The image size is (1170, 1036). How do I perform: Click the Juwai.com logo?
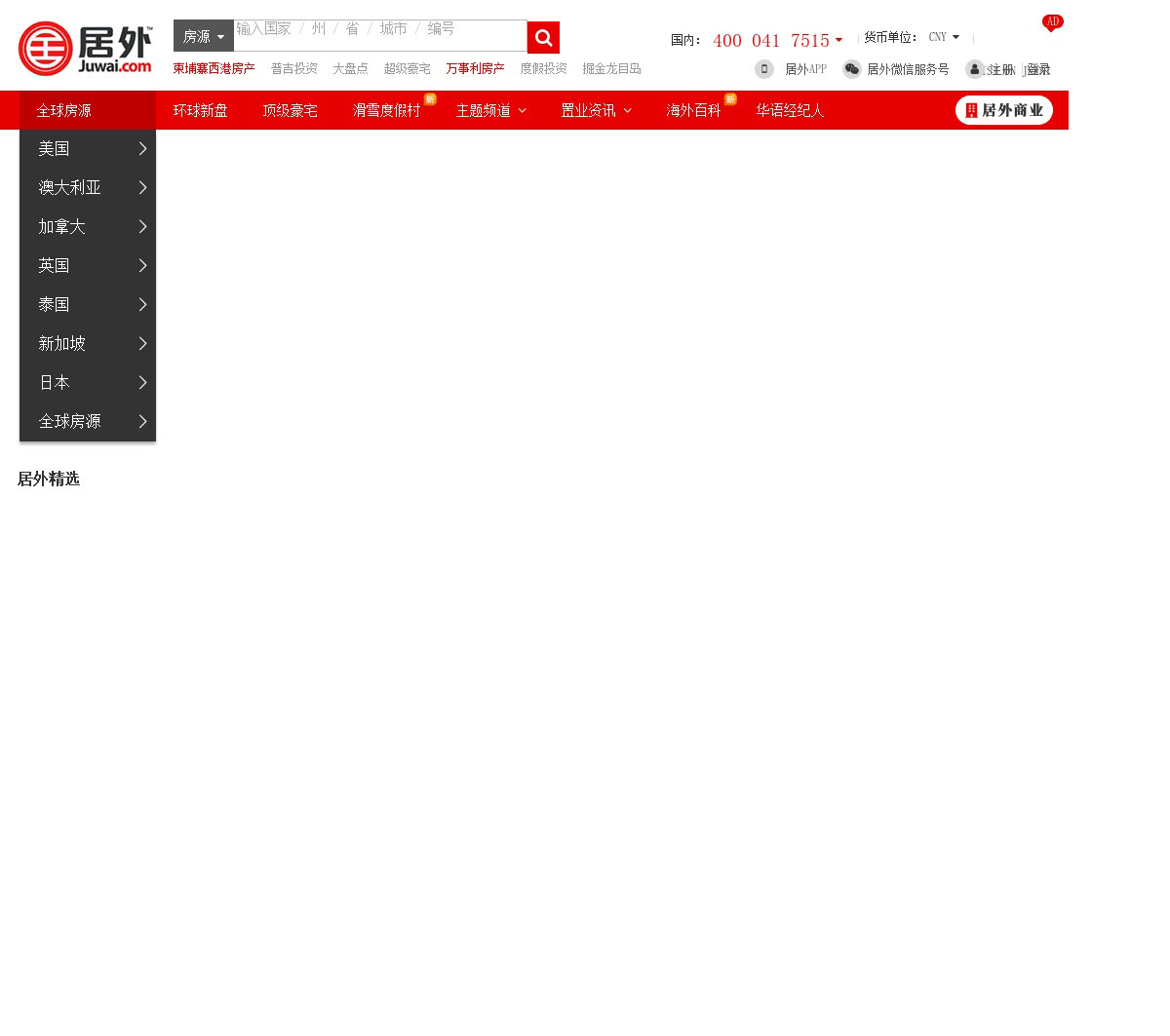[86, 49]
